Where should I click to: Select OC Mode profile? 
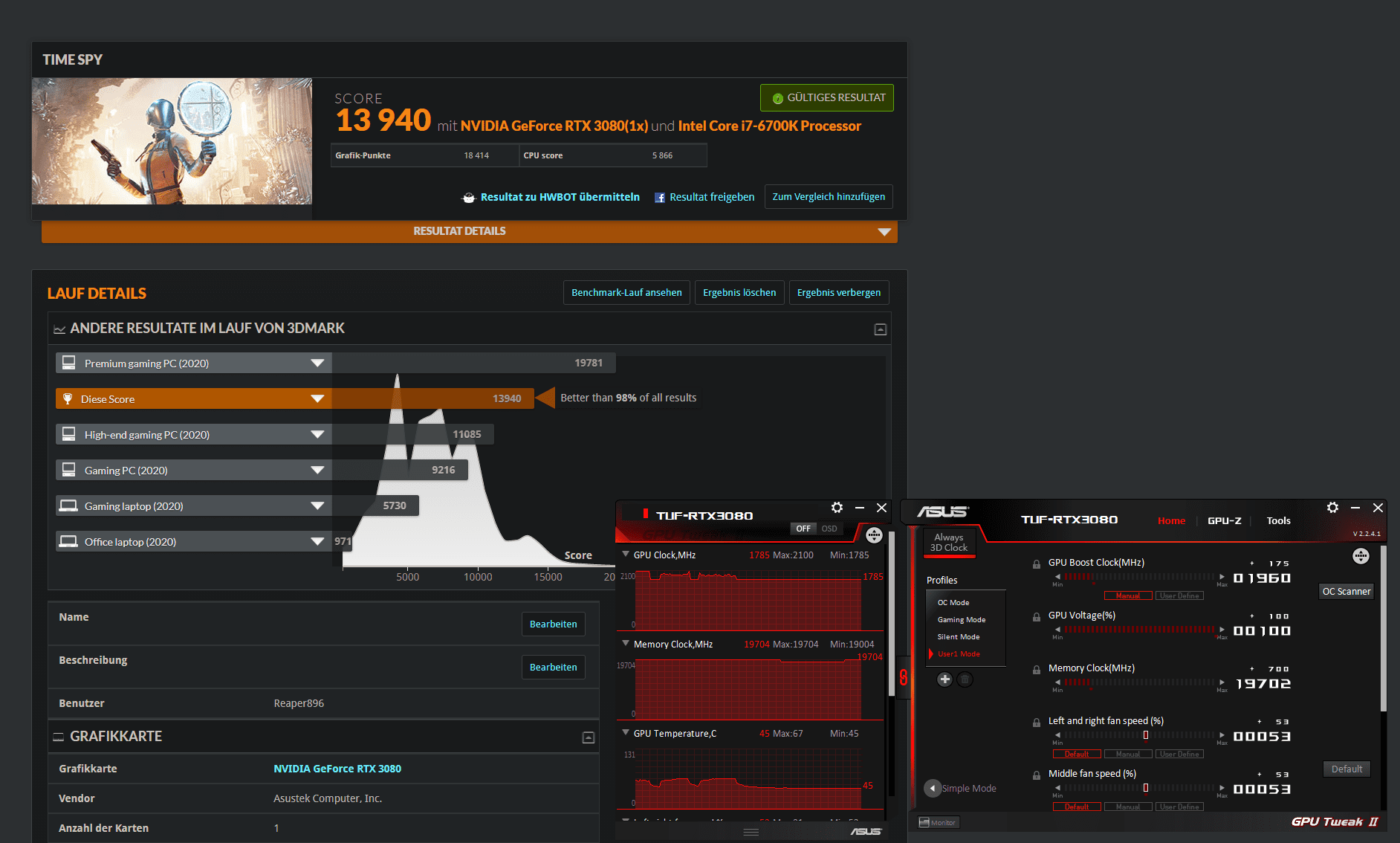click(953, 602)
